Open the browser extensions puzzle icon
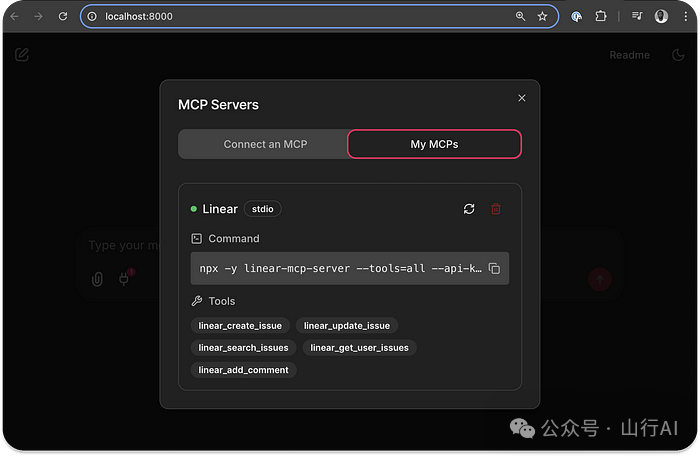This screenshot has height=456, width=700. (x=601, y=16)
